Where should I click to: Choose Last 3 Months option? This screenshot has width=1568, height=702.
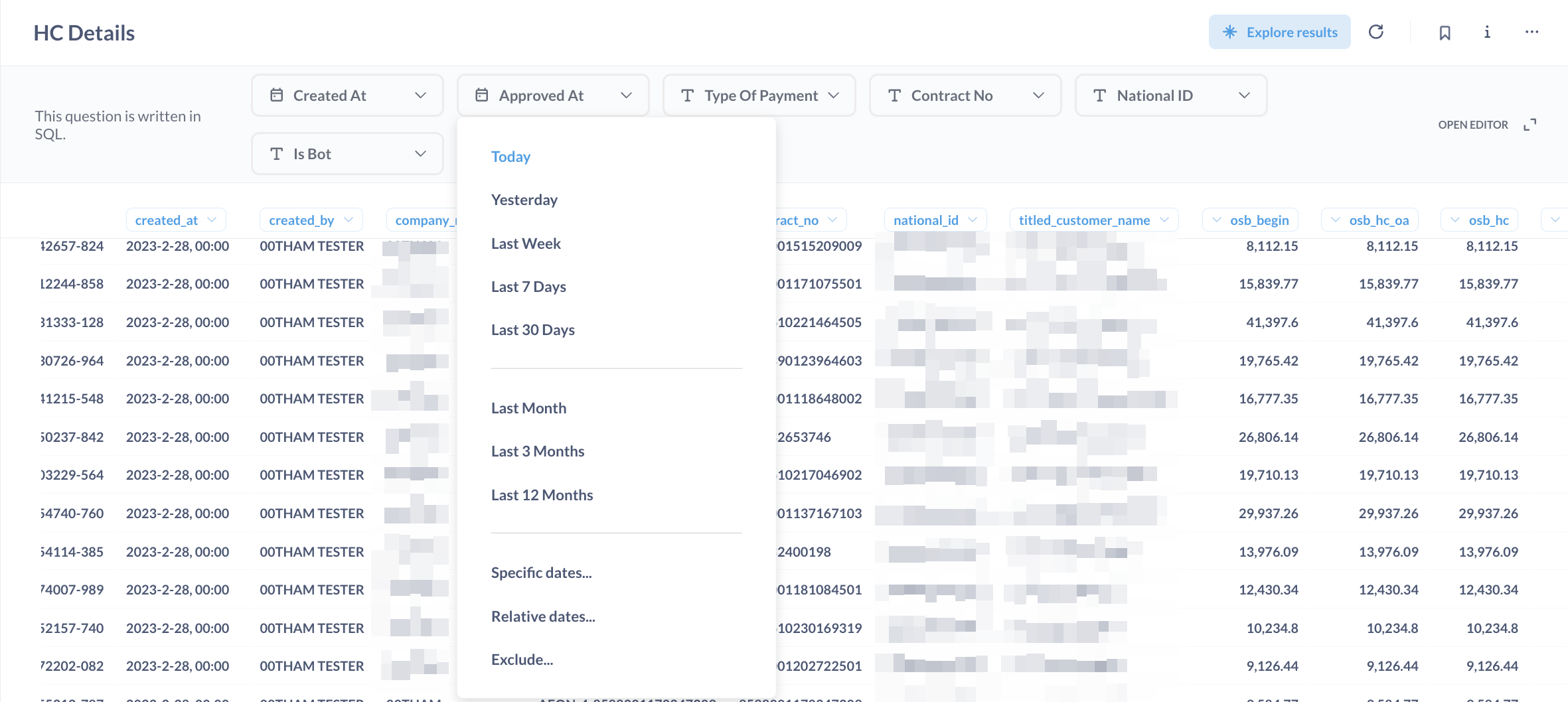pyautogui.click(x=538, y=451)
